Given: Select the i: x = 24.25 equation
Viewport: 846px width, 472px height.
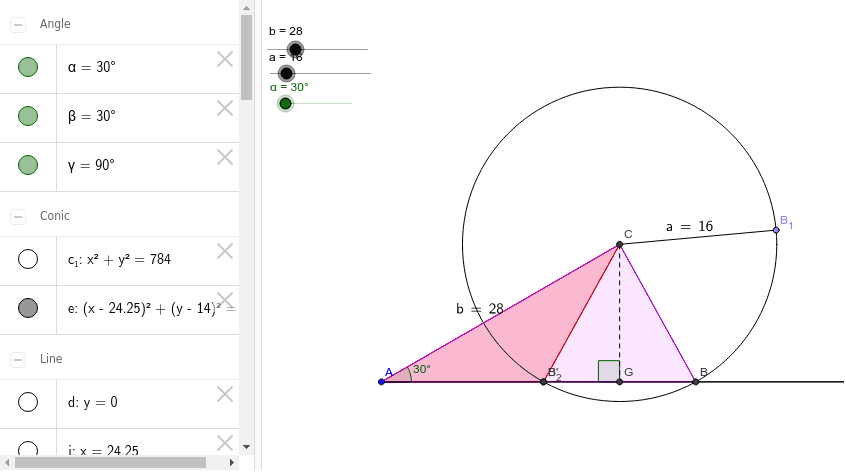Looking at the screenshot, I should pyautogui.click(x=103, y=450).
